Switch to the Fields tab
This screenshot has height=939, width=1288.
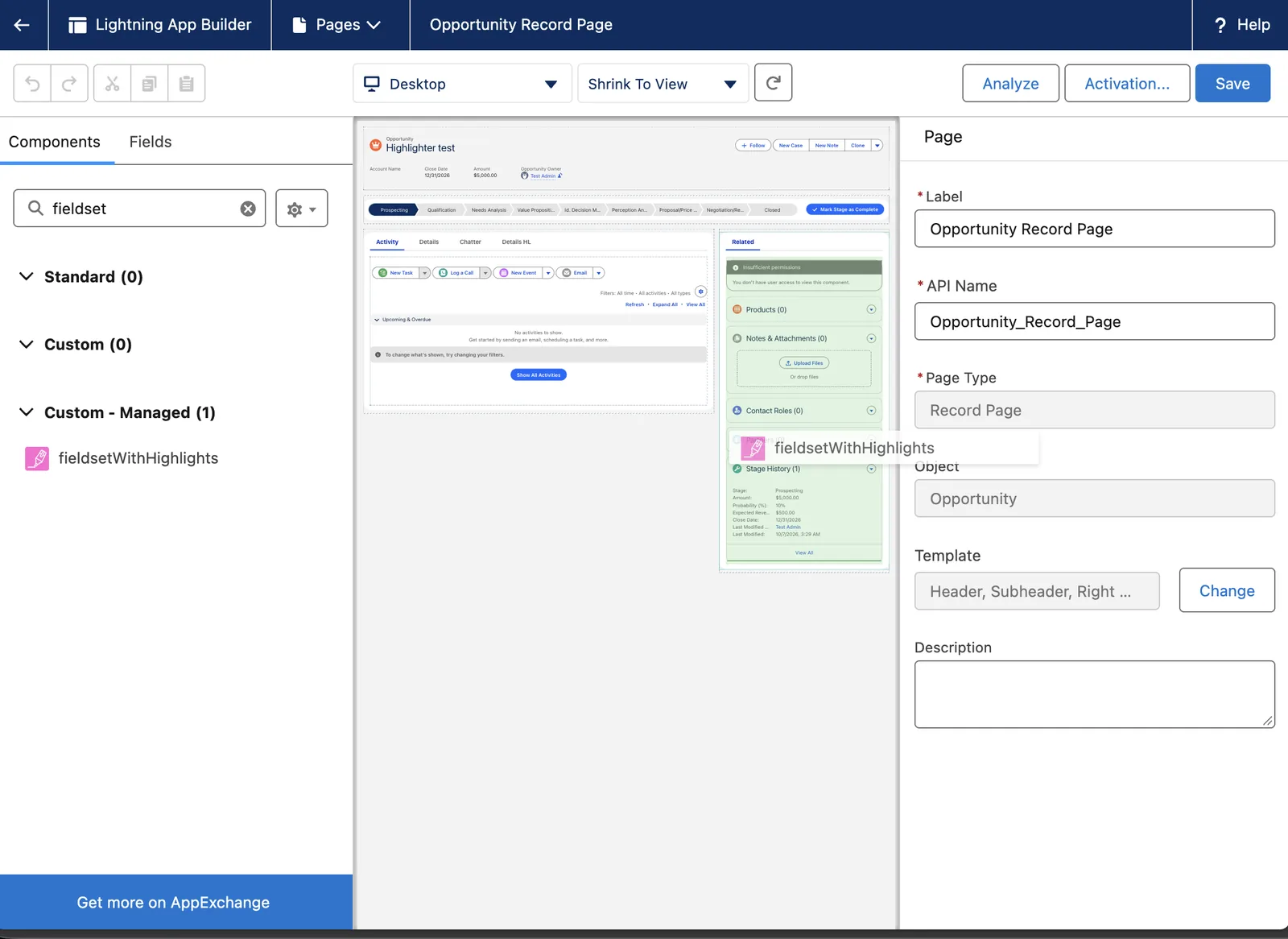pyautogui.click(x=151, y=142)
